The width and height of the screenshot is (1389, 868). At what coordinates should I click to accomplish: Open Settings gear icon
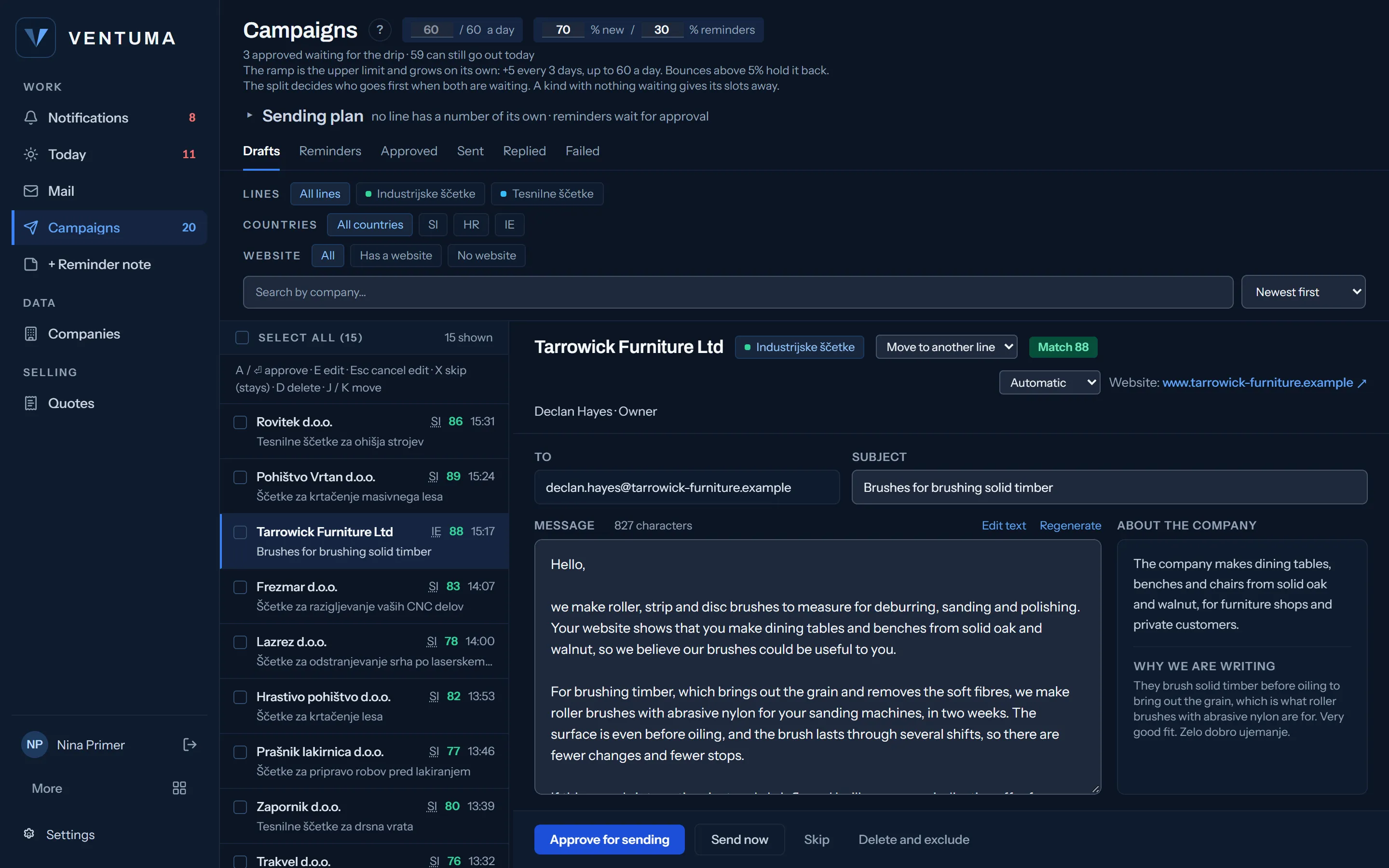pyautogui.click(x=29, y=834)
